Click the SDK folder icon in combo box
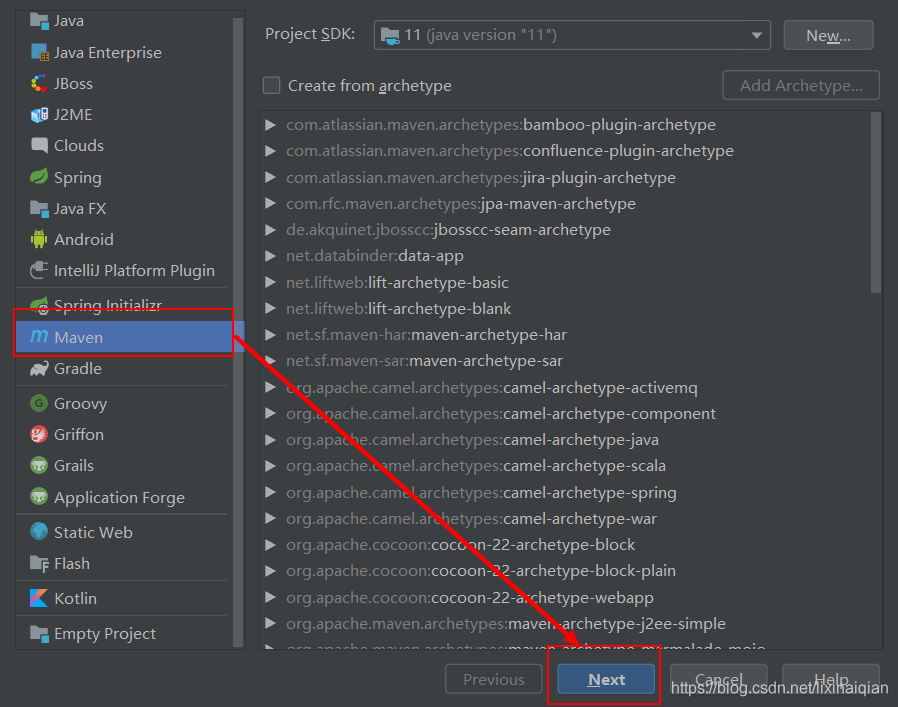 pos(390,36)
